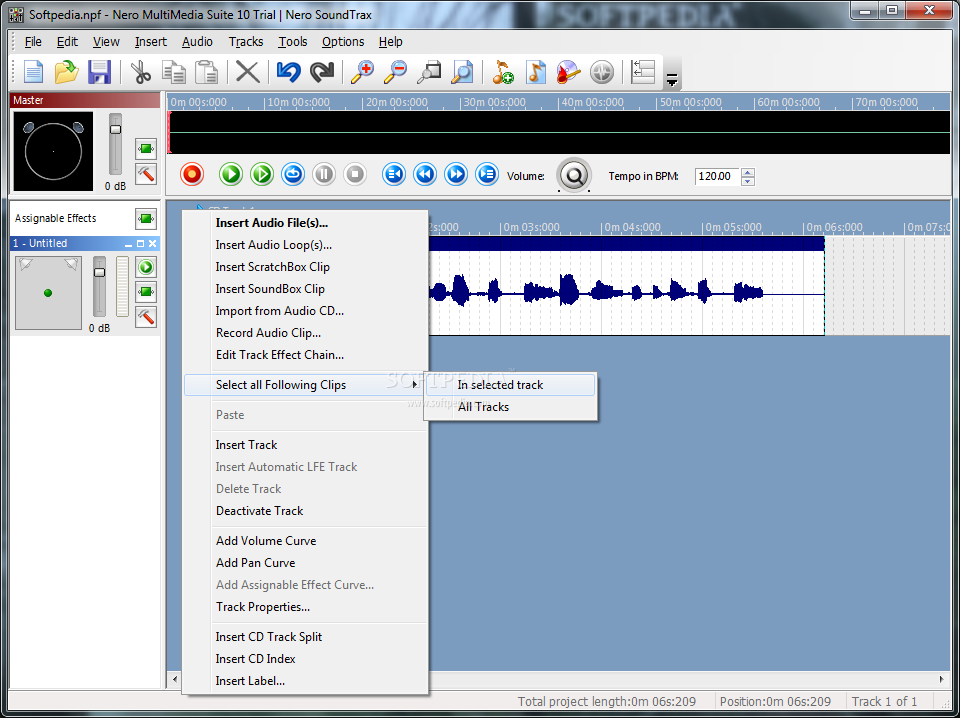Save the project using the floppy disk icon

click(99, 72)
